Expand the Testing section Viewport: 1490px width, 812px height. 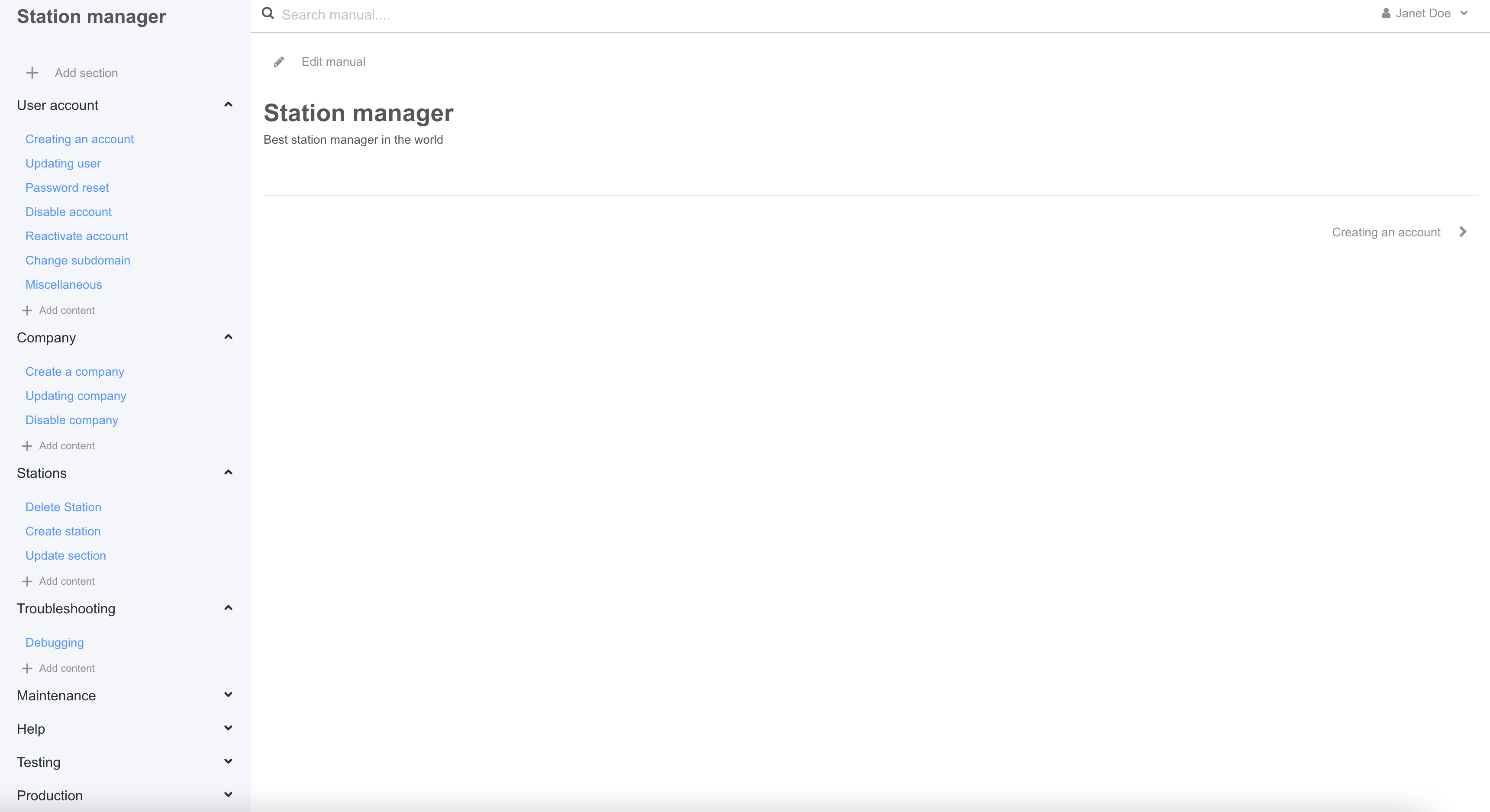coord(228,761)
